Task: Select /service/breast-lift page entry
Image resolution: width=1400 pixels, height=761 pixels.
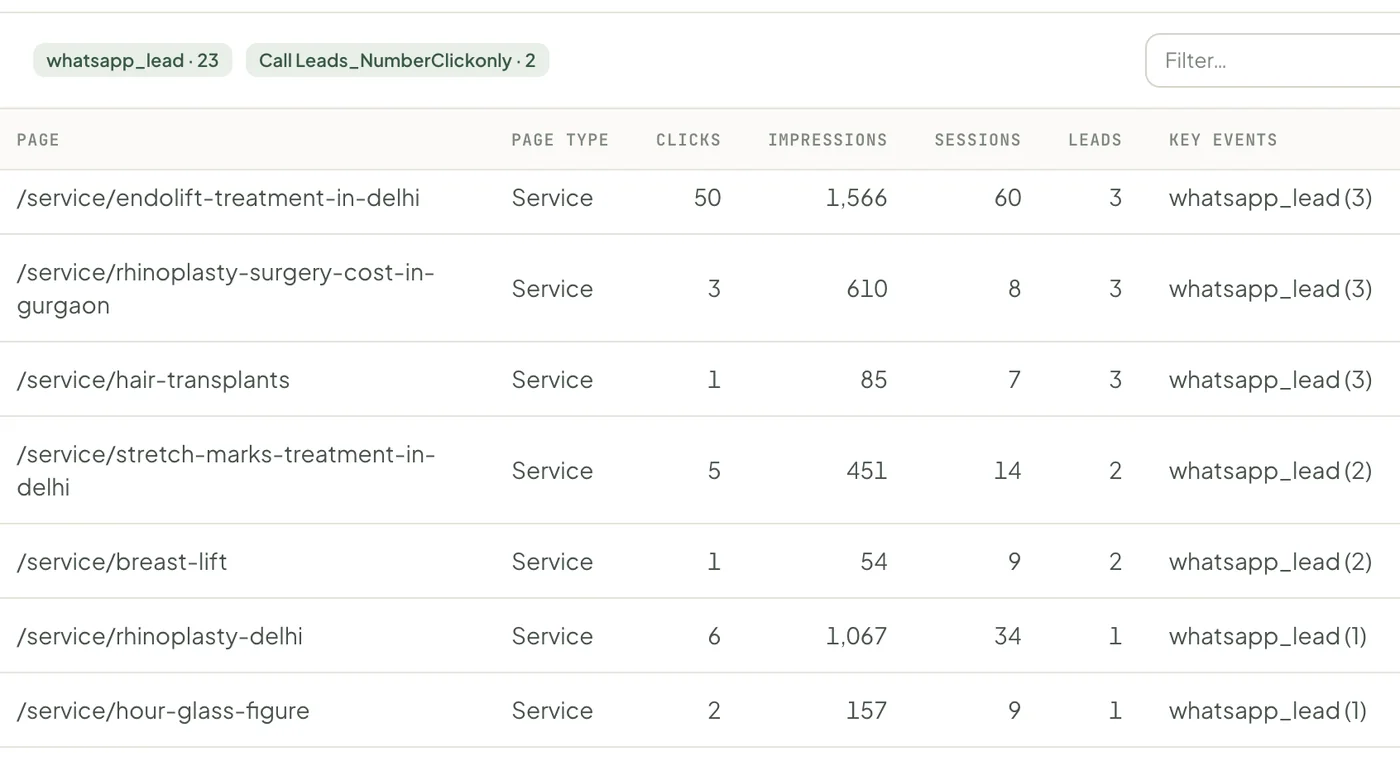Action: coord(122,562)
